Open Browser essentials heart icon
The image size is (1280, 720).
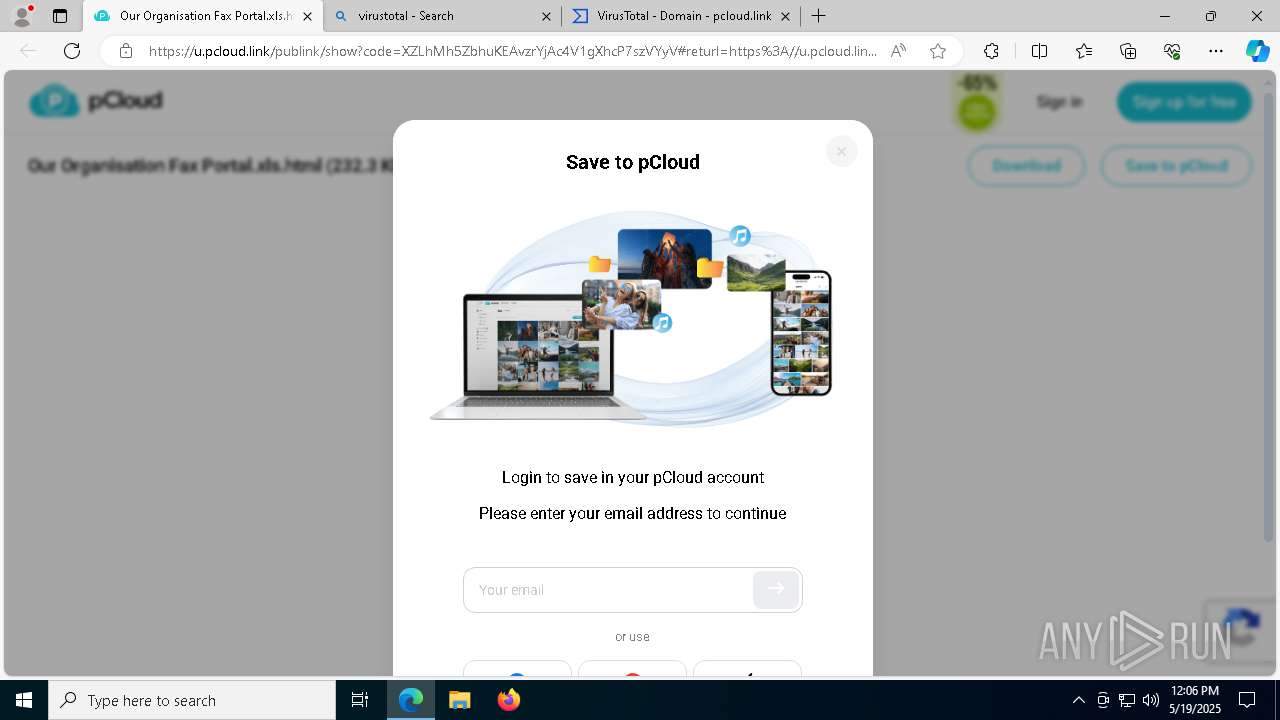pos(1172,51)
